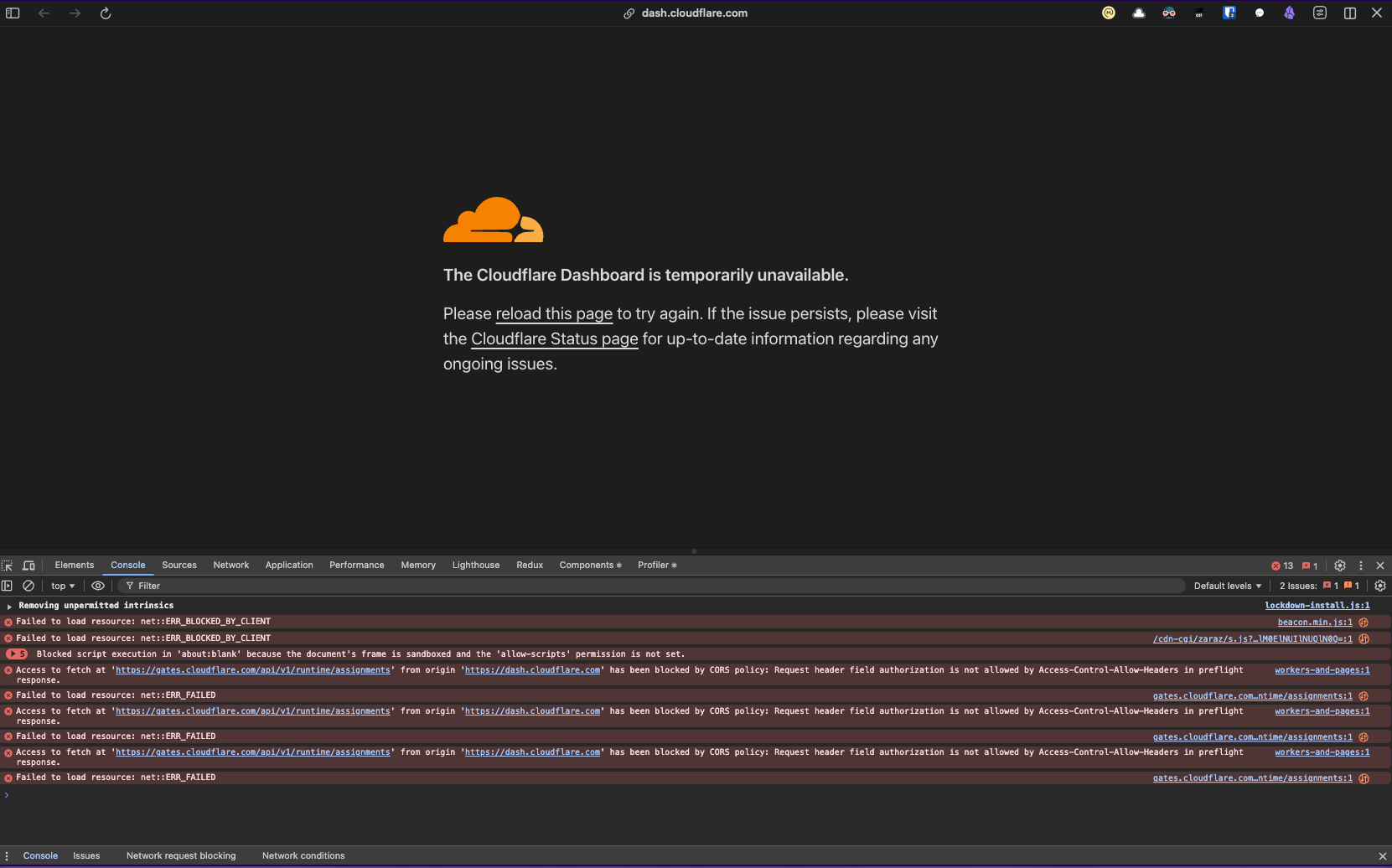Clear the console
Image resolution: width=1392 pixels, height=868 pixels.
coord(28,586)
